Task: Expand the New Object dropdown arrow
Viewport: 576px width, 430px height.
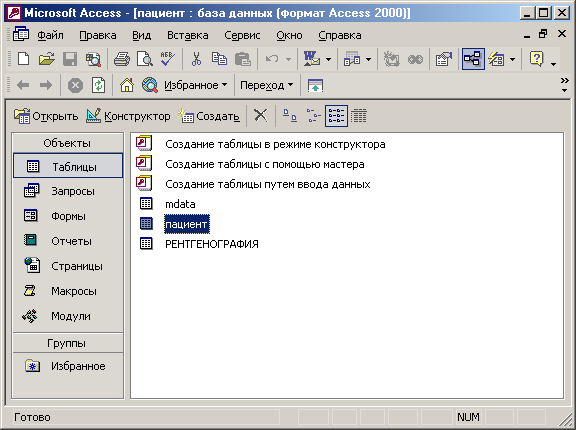Action: pos(512,59)
